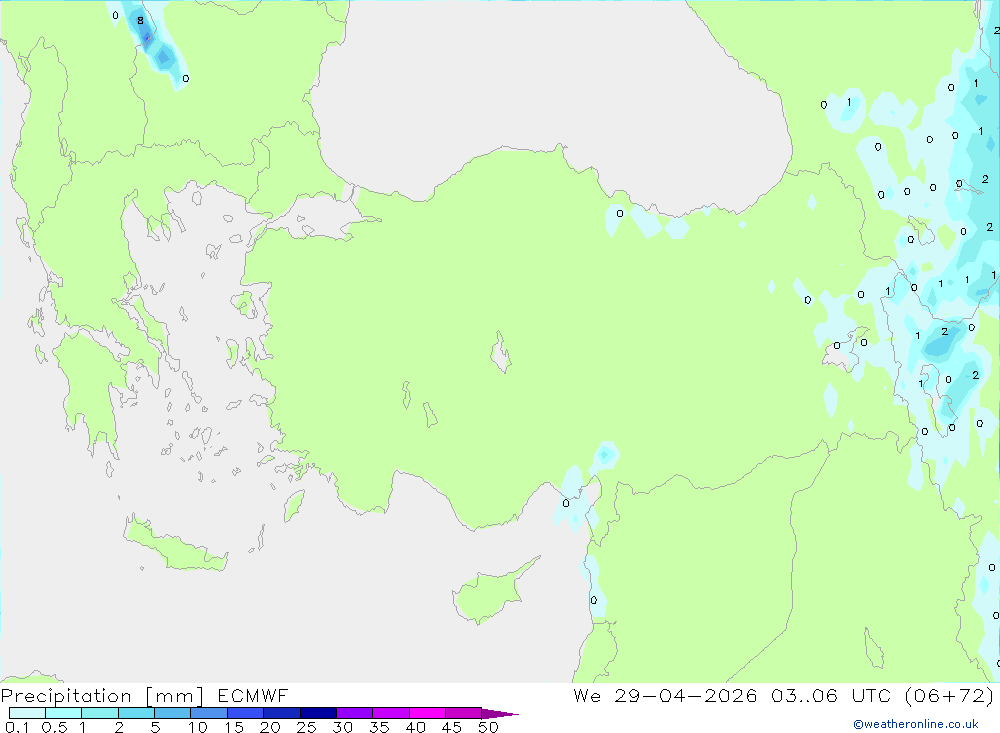
Task: Click the legend tick label "0.1"
Action: pos(17,727)
